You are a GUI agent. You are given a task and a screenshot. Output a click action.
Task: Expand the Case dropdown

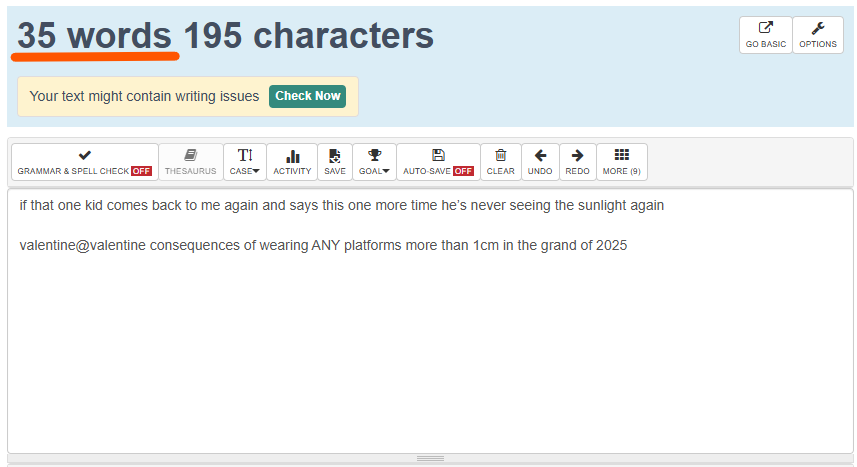(244, 162)
